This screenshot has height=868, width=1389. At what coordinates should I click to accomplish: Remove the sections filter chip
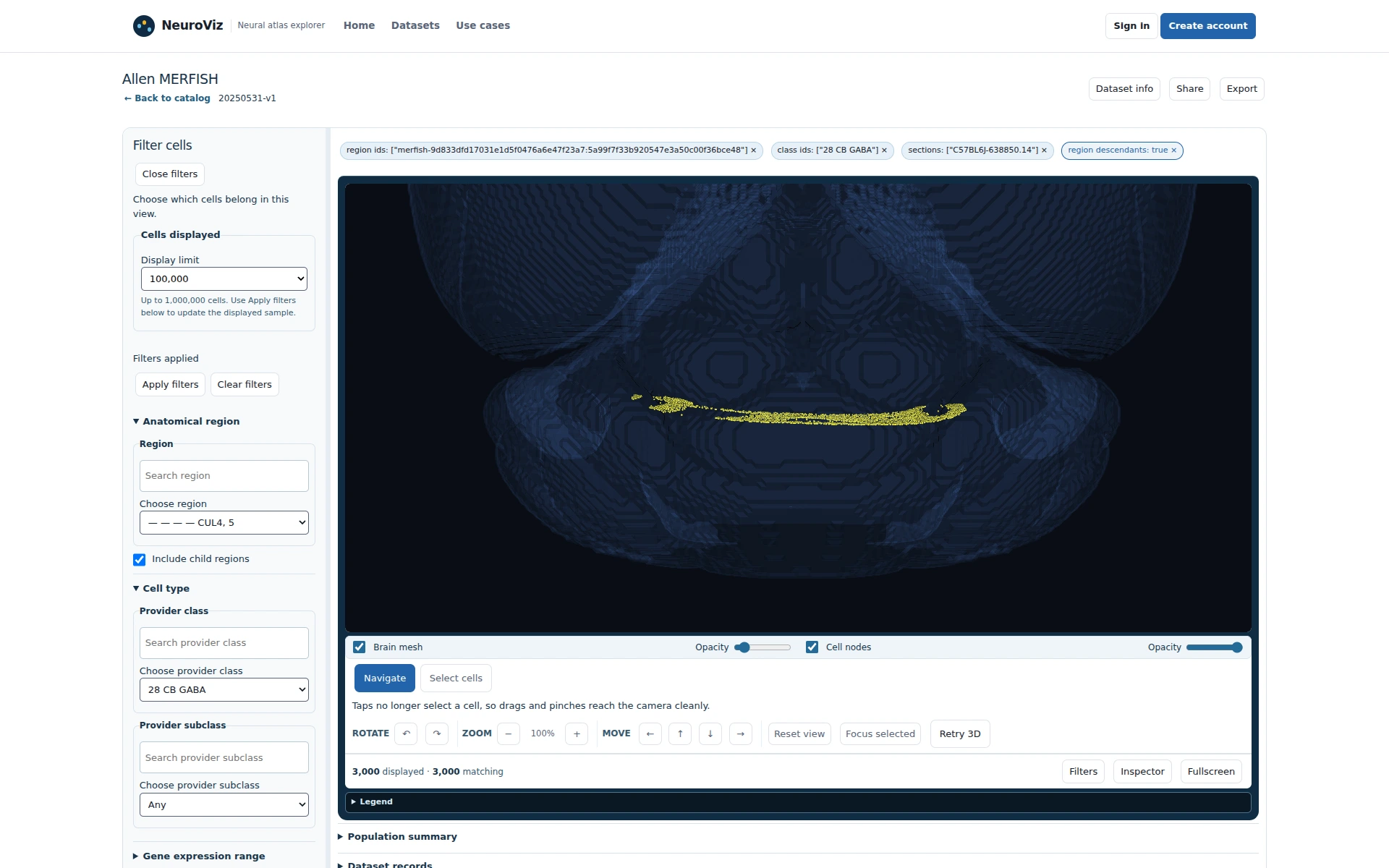[x=1044, y=150]
